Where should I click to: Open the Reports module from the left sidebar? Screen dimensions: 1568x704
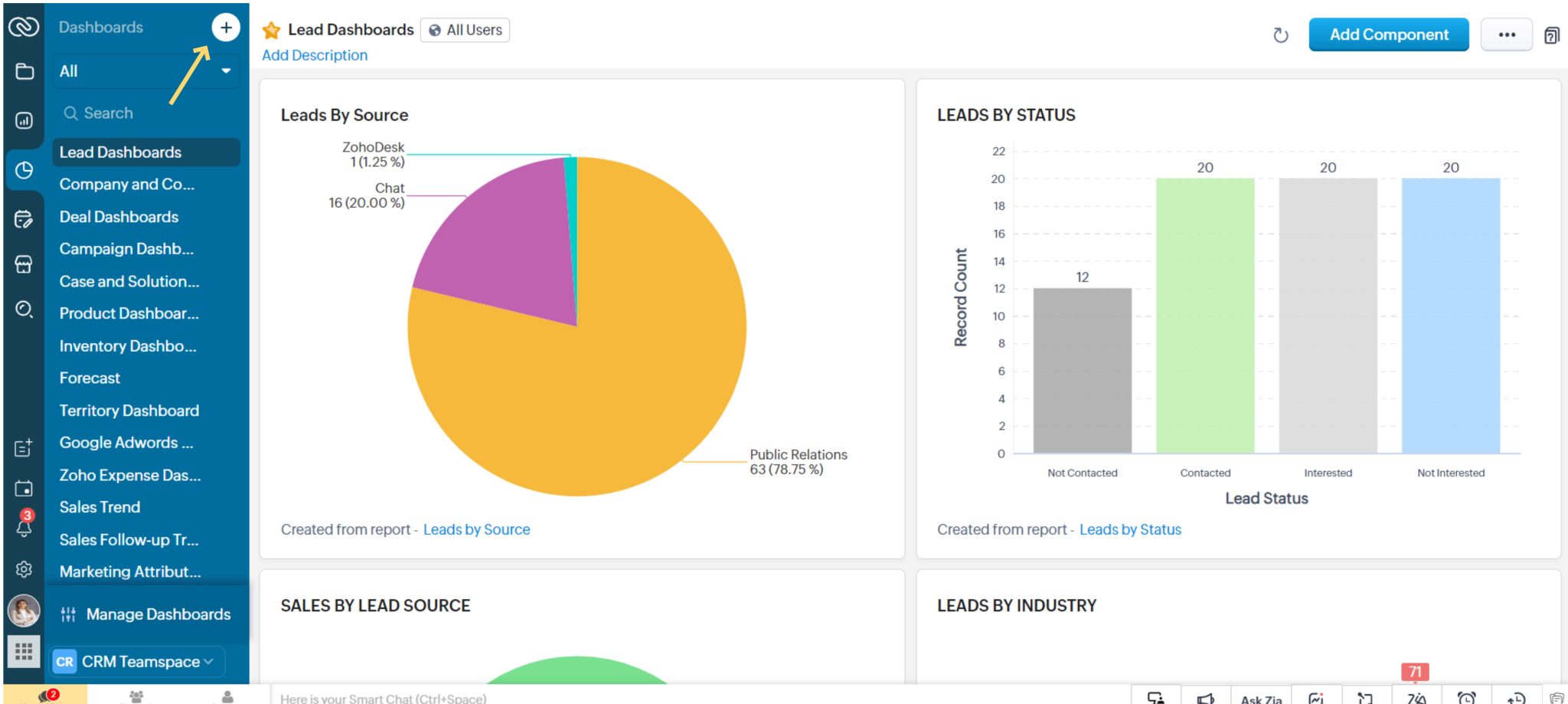(x=24, y=120)
